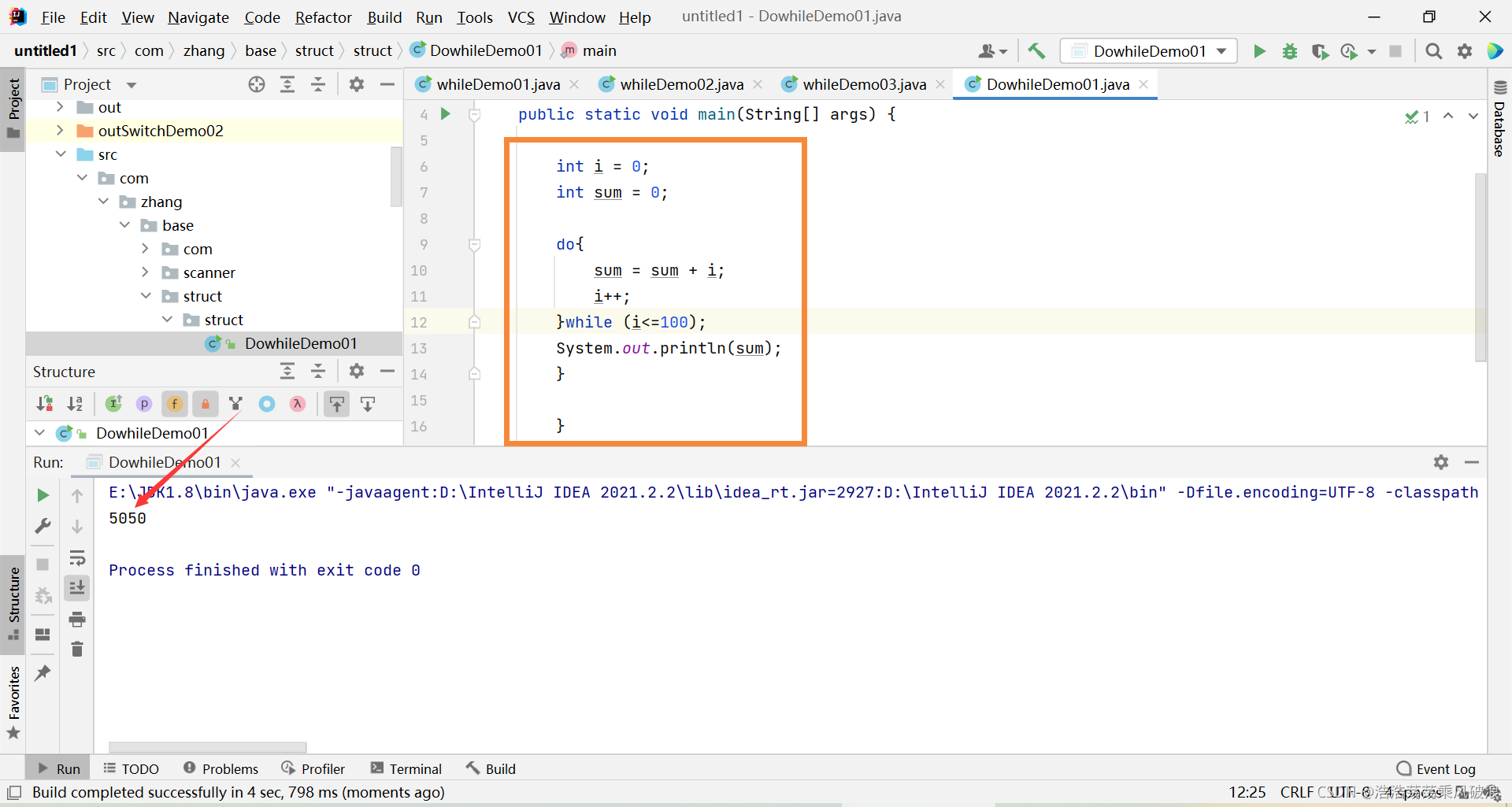Click the Build project hammer icon
This screenshot has width=1512, height=807.
coord(1036,51)
